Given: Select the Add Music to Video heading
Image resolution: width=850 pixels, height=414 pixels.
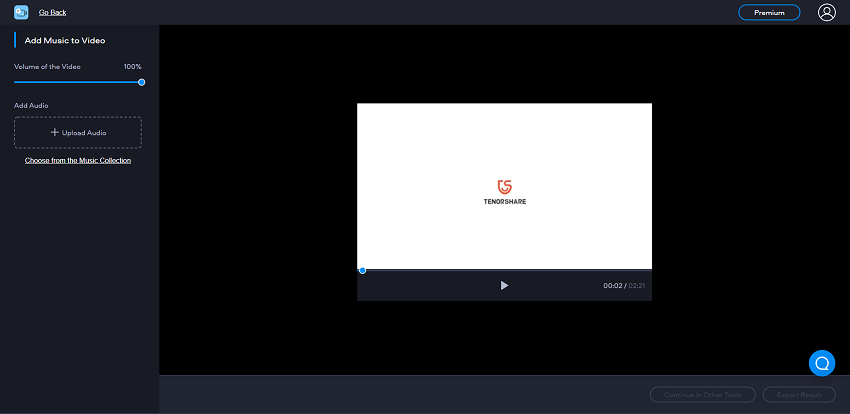Looking at the screenshot, I should tap(65, 40).
